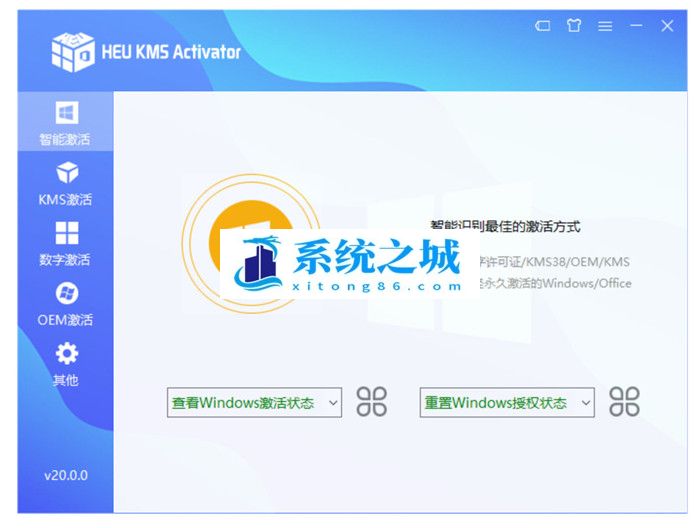Close the HEU KMS Activator window
The image size is (700, 528).
click(667, 26)
